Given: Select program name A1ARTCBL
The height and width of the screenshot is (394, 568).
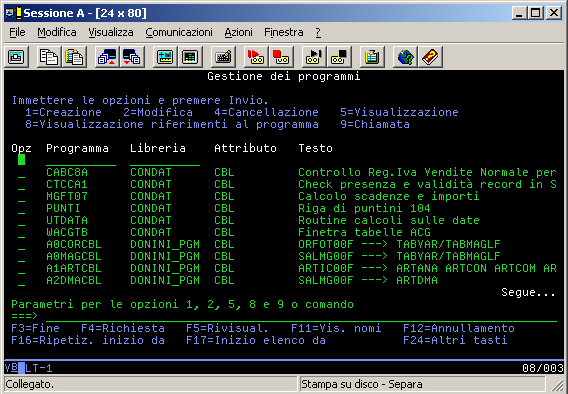Looking at the screenshot, I should (x=74, y=268).
